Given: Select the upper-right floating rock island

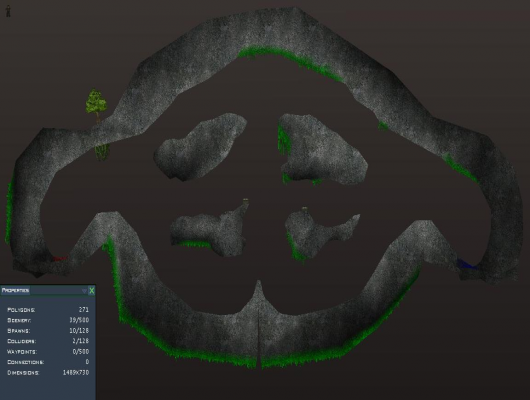Looking at the screenshot, I should (322, 149).
